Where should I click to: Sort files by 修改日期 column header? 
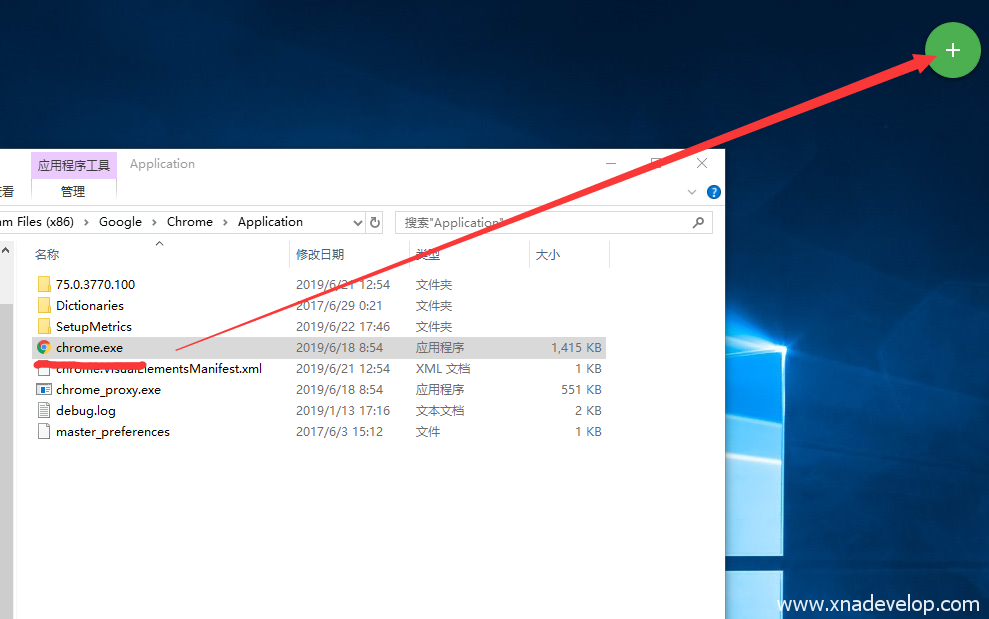[320, 255]
